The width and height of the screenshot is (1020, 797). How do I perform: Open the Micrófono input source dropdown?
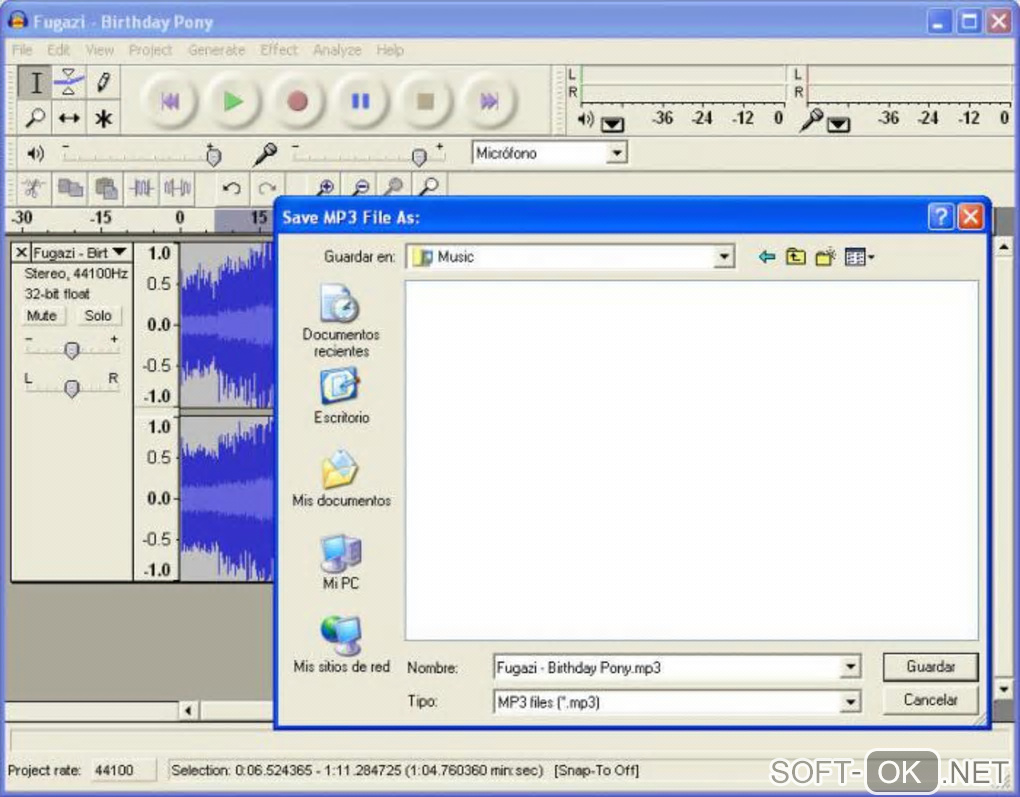coord(616,154)
